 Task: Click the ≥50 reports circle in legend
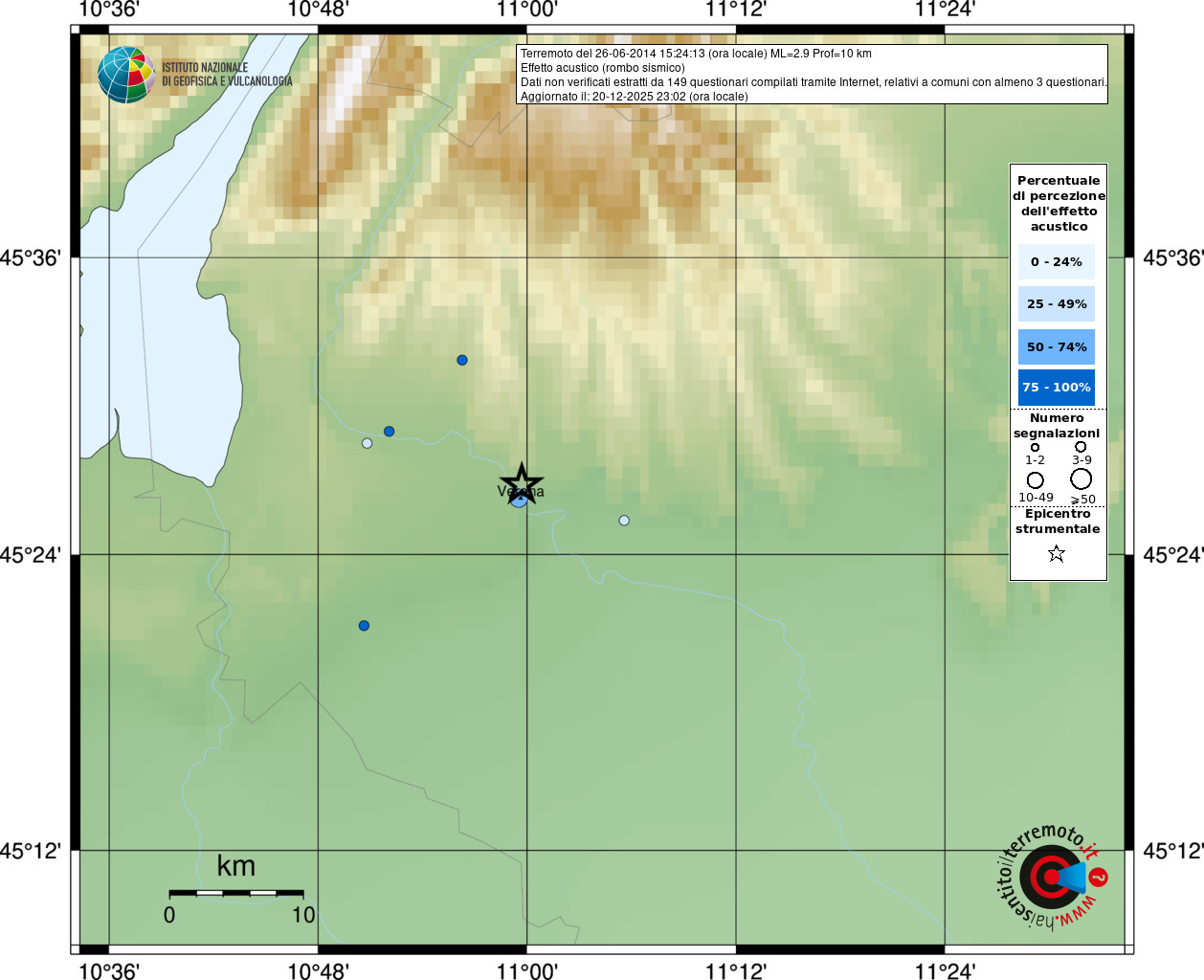tap(1081, 479)
